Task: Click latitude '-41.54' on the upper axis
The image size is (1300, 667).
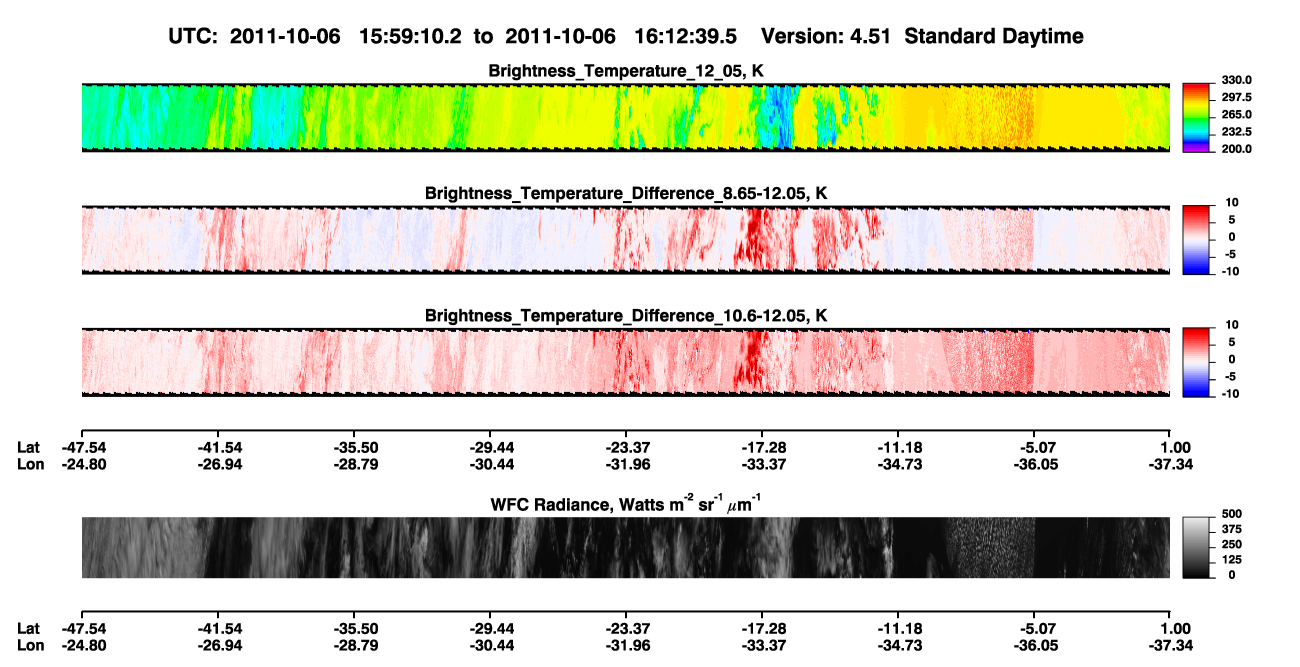Action: pos(219,447)
